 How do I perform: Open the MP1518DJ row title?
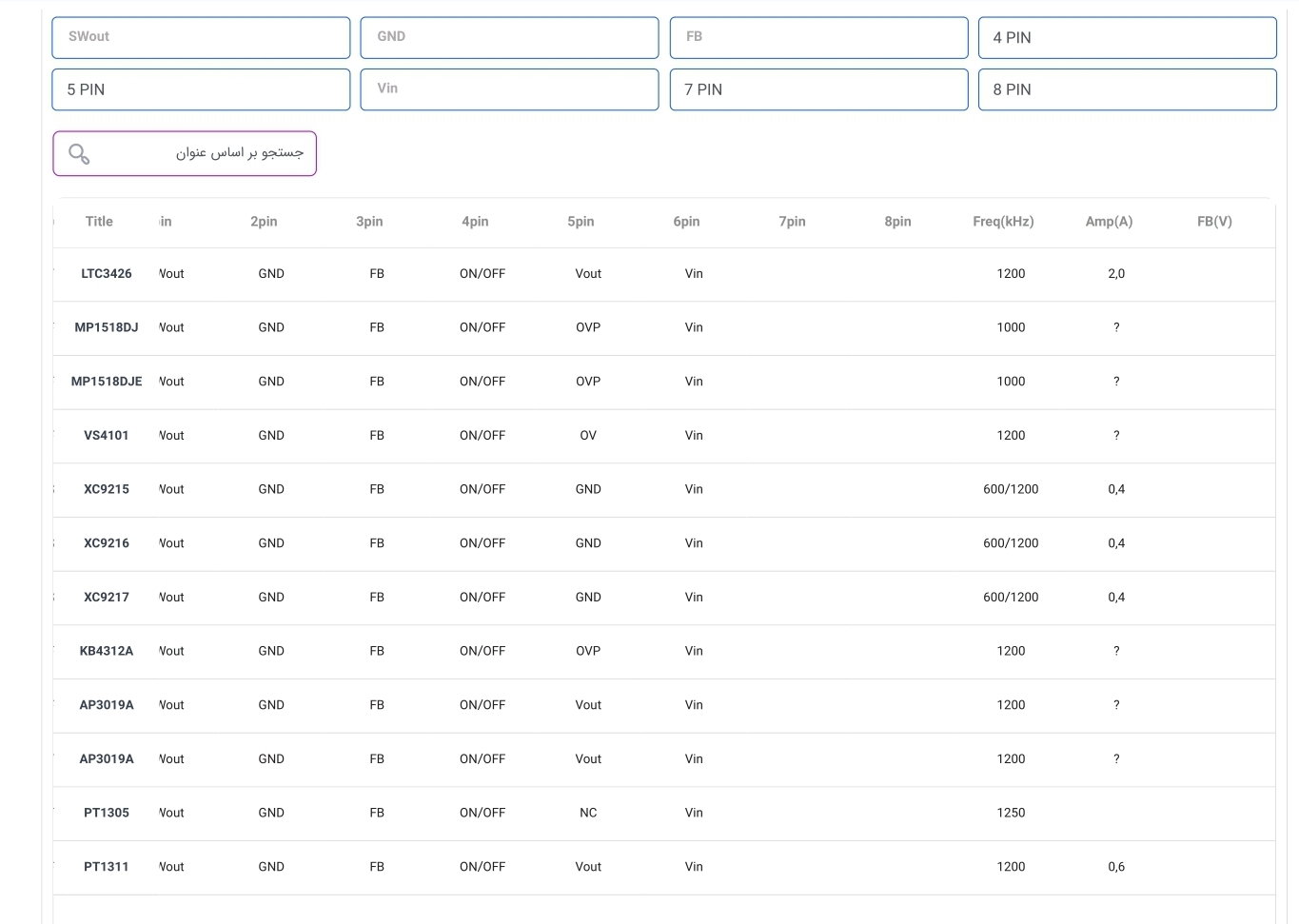(x=107, y=327)
